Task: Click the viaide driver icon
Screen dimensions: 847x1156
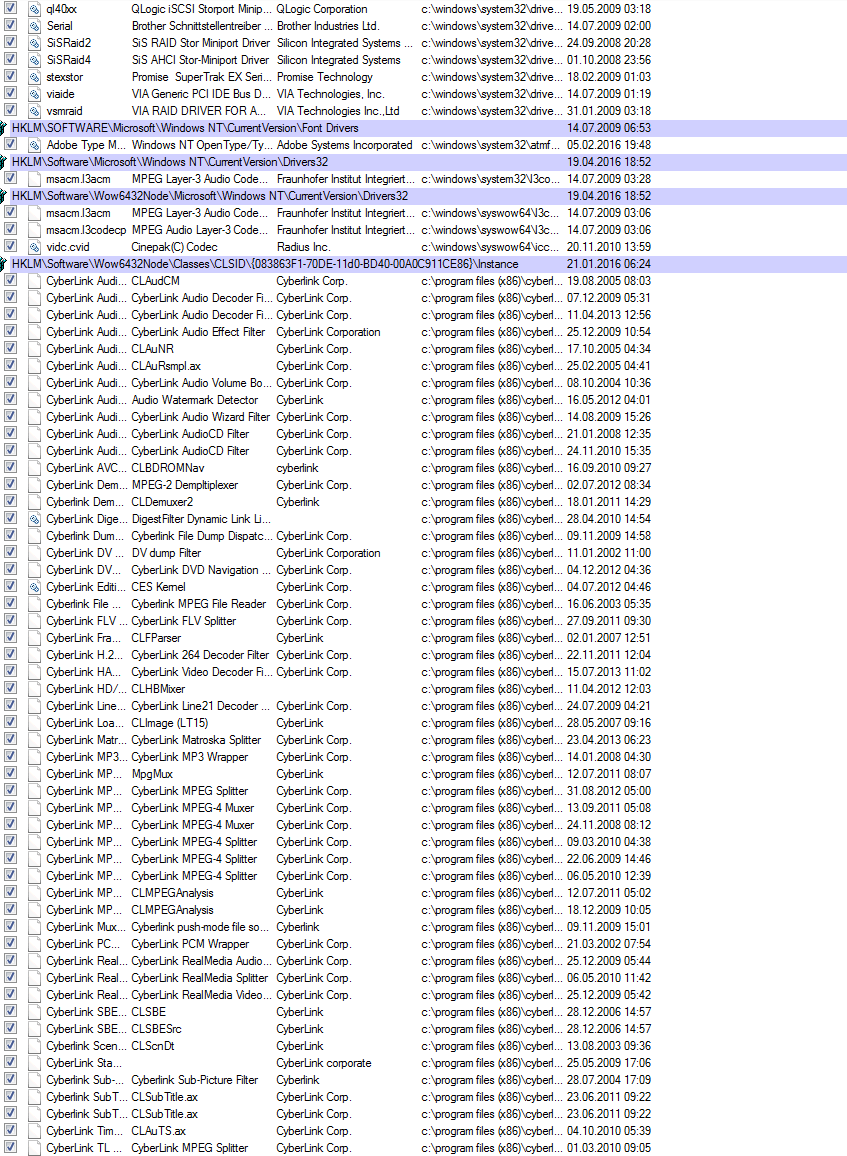Action: (34, 94)
